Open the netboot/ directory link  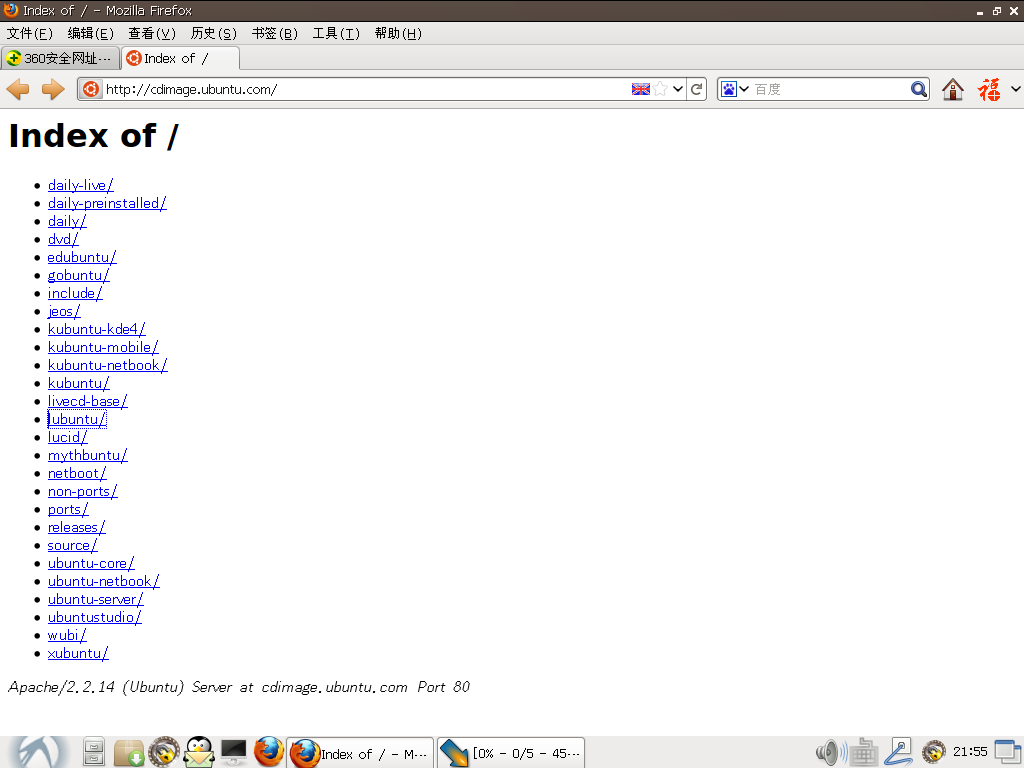point(77,473)
